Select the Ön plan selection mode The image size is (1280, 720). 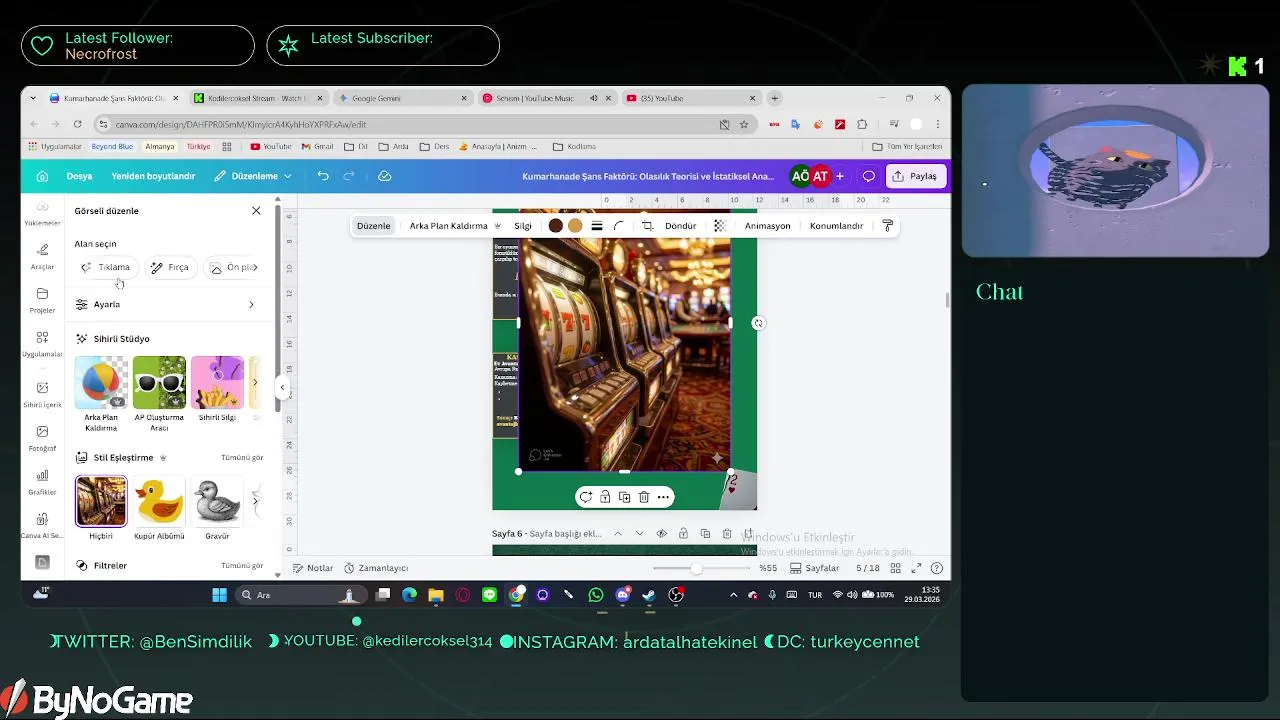[x=233, y=267]
